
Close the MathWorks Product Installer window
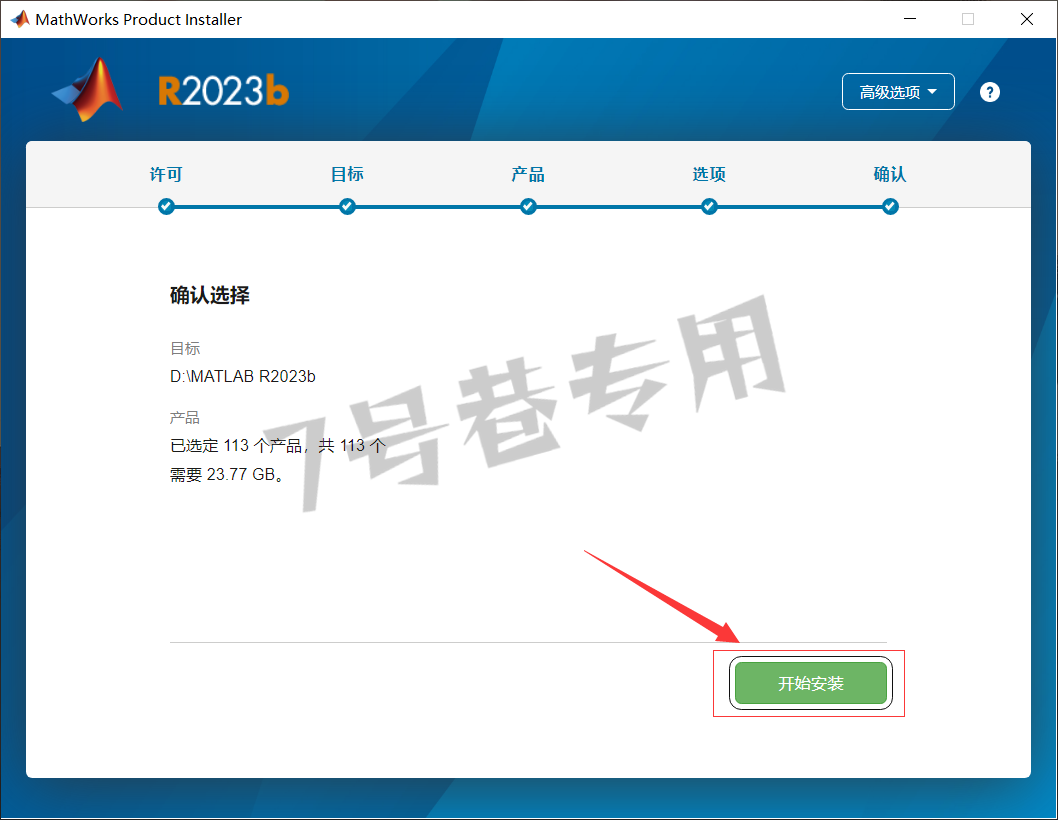pyautogui.click(x=1026, y=19)
